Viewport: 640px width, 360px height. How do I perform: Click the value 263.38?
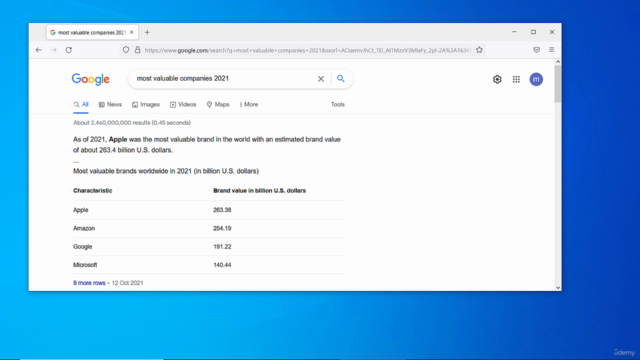click(222, 210)
